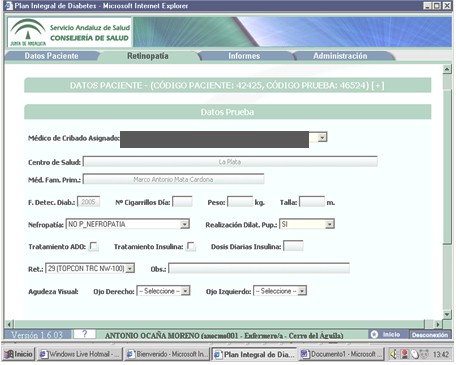Open the Datos Paciente tab
Image resolution: width=456 pixels, height=365 pixels.
[x=52, y=56]
